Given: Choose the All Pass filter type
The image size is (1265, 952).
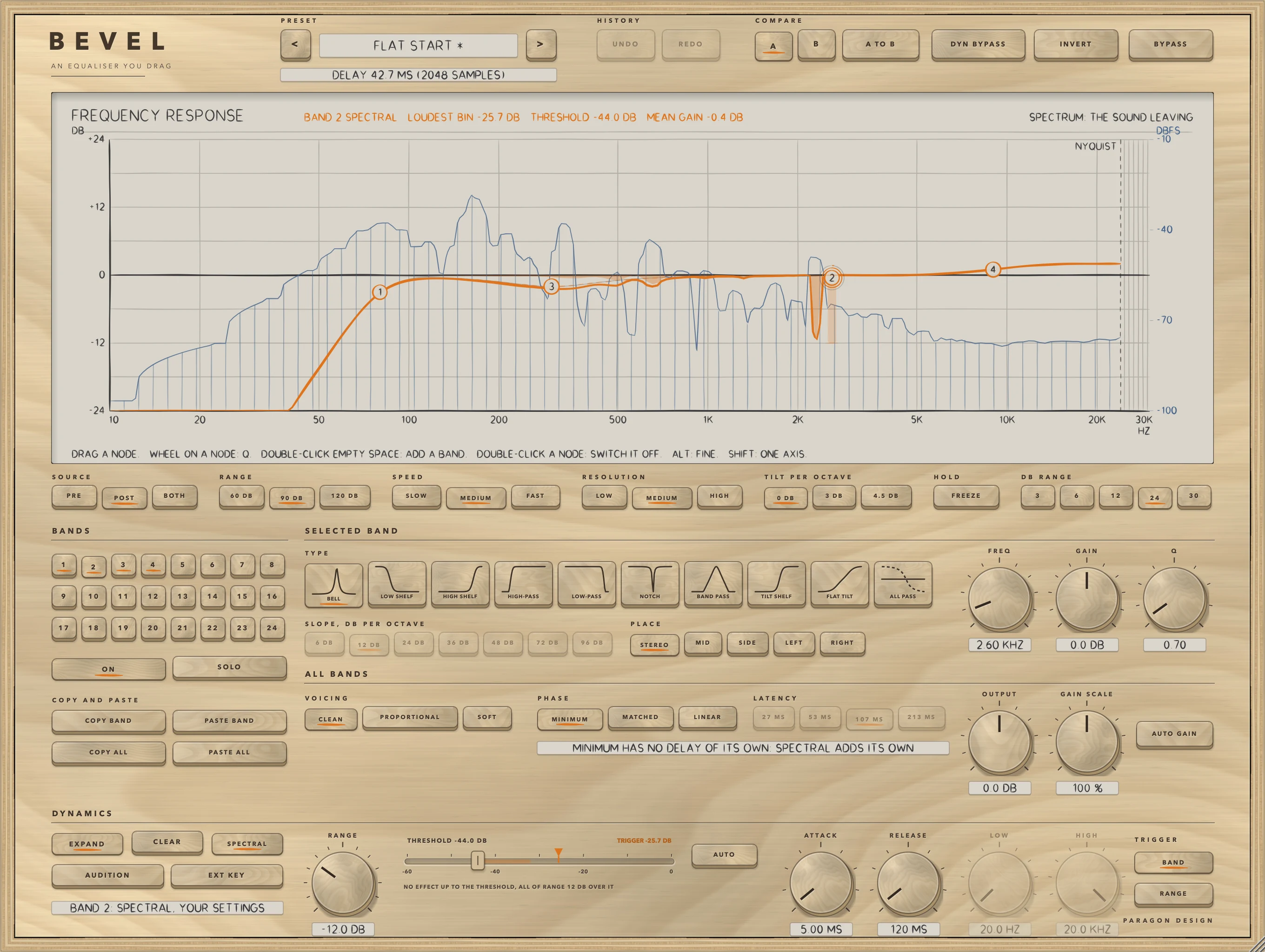Looking at the screenshot, I should tap(902, 583).
